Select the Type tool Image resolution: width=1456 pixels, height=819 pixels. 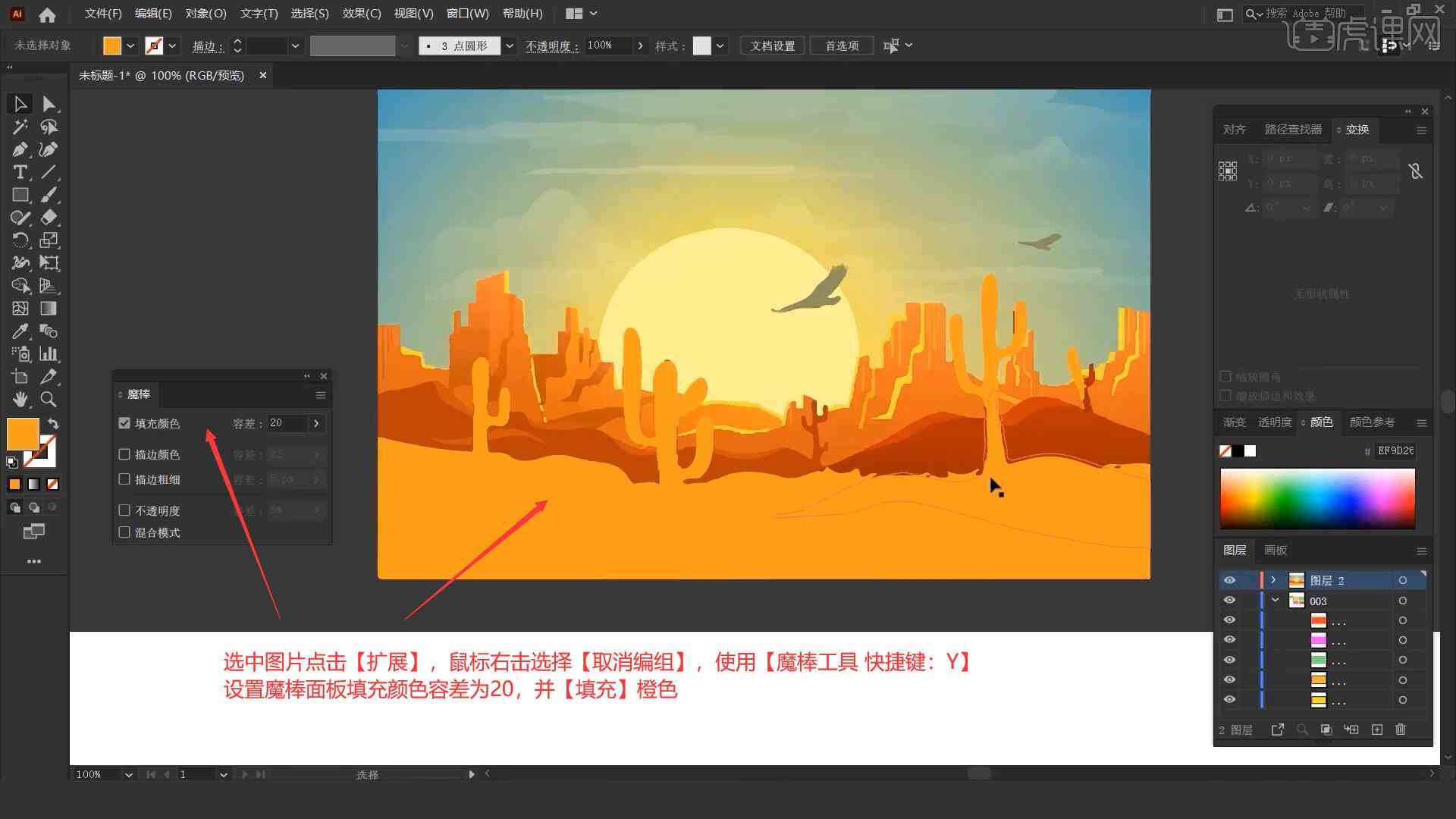click(18, 172)
